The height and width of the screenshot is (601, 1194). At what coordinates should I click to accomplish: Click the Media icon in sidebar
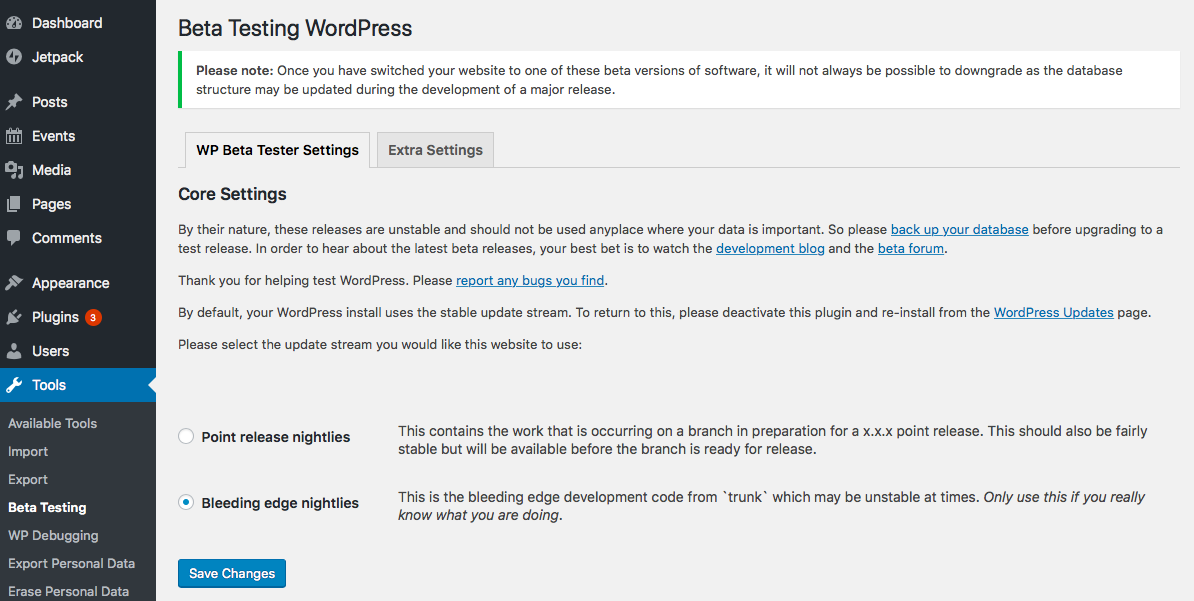[14, 170]
